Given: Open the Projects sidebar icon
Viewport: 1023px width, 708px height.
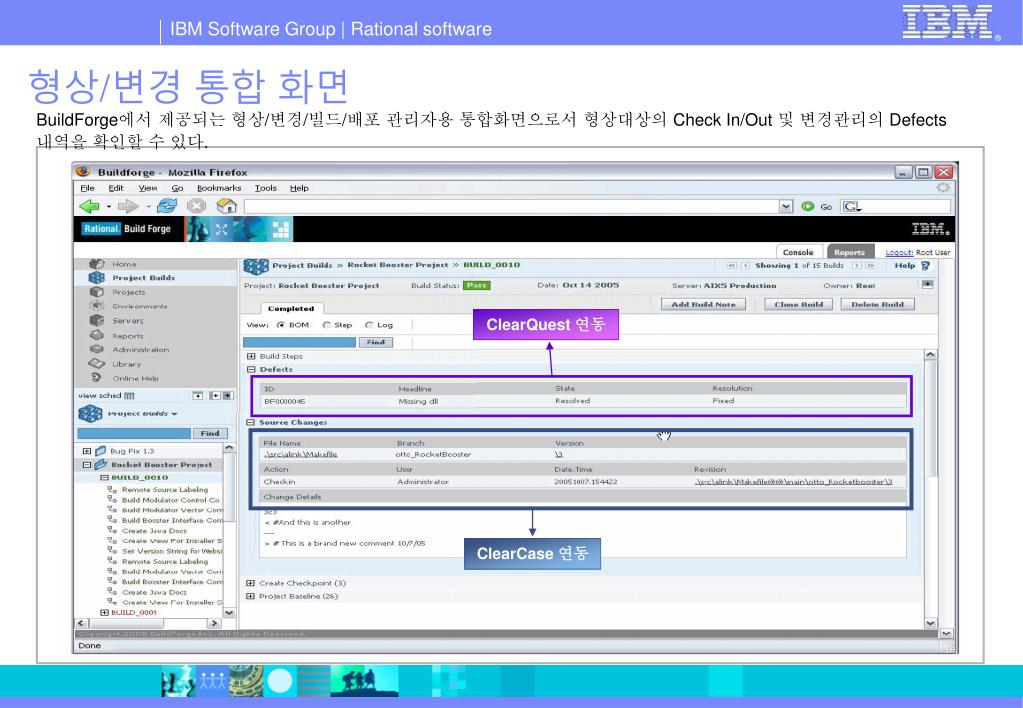Looking at the screenshot, I should pos(97,292).
